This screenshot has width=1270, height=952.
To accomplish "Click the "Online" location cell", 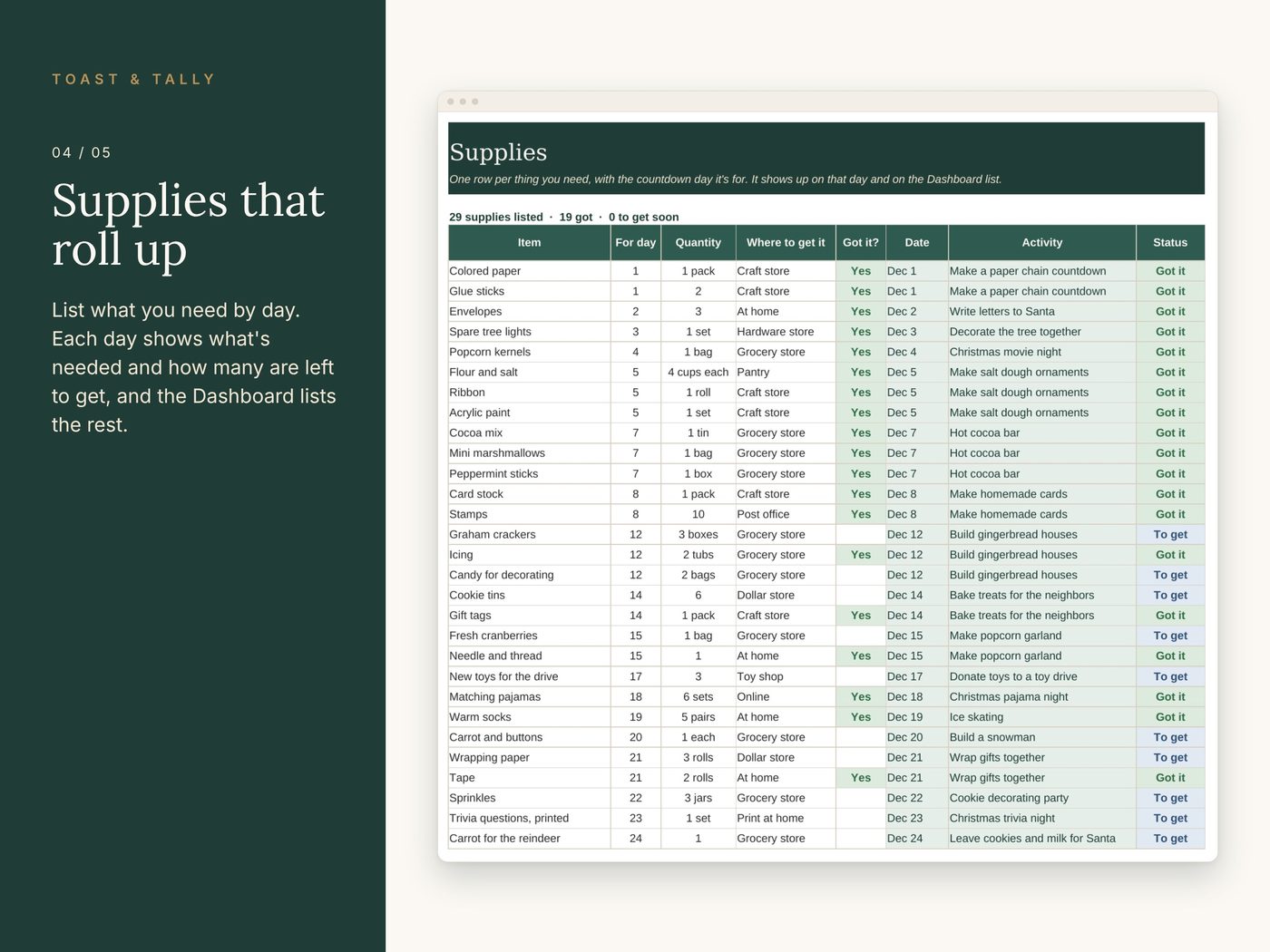I will (786, 697).
